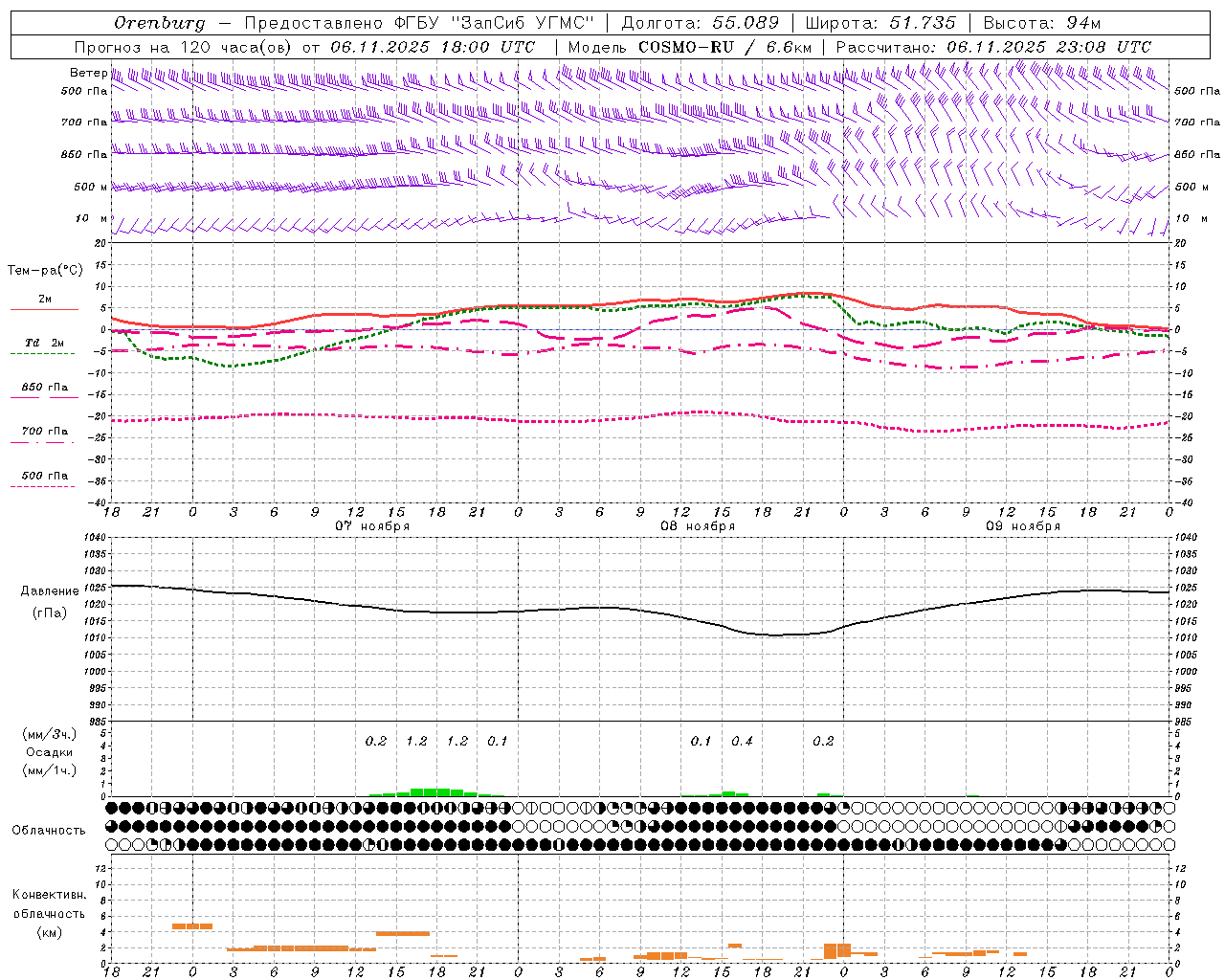The width and height of the screenshot is (1225, 980).
Task: Click the dash-dot 700 гПа legend line
Action: pyautogui.click(x=44, y=442)
